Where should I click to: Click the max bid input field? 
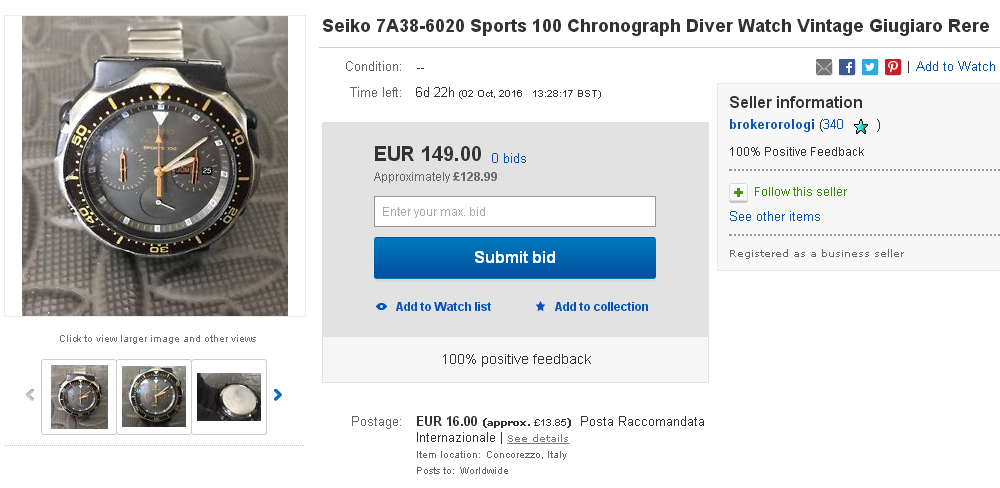click(515, 212)
